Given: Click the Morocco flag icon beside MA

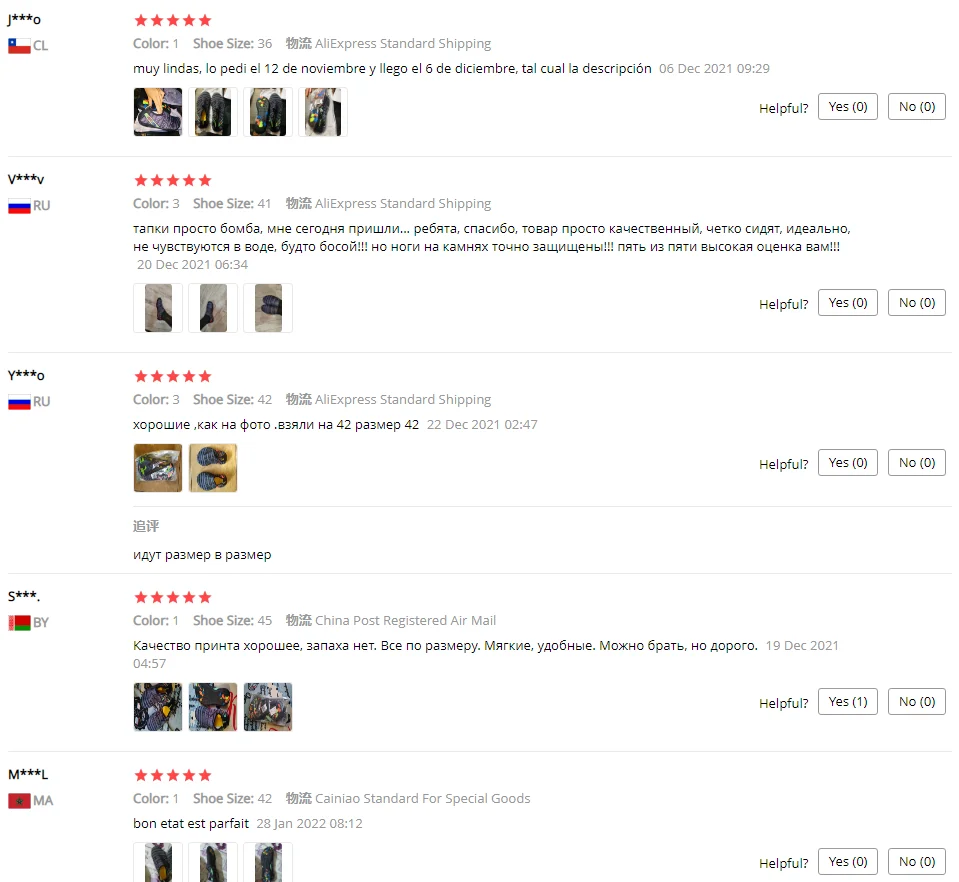Looking at the screenshot, I should coord(19,801).
